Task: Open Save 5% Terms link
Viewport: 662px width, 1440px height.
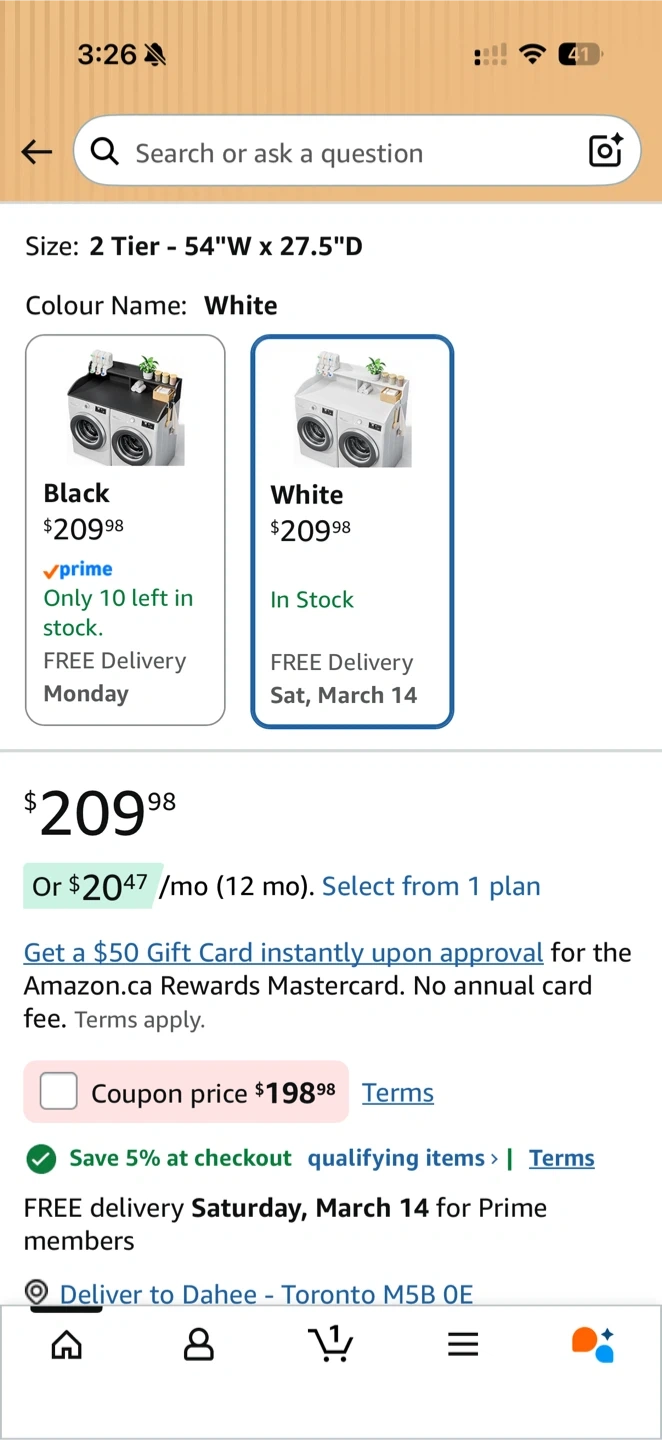Action: pyautogui.click(x=562, y=1158)
